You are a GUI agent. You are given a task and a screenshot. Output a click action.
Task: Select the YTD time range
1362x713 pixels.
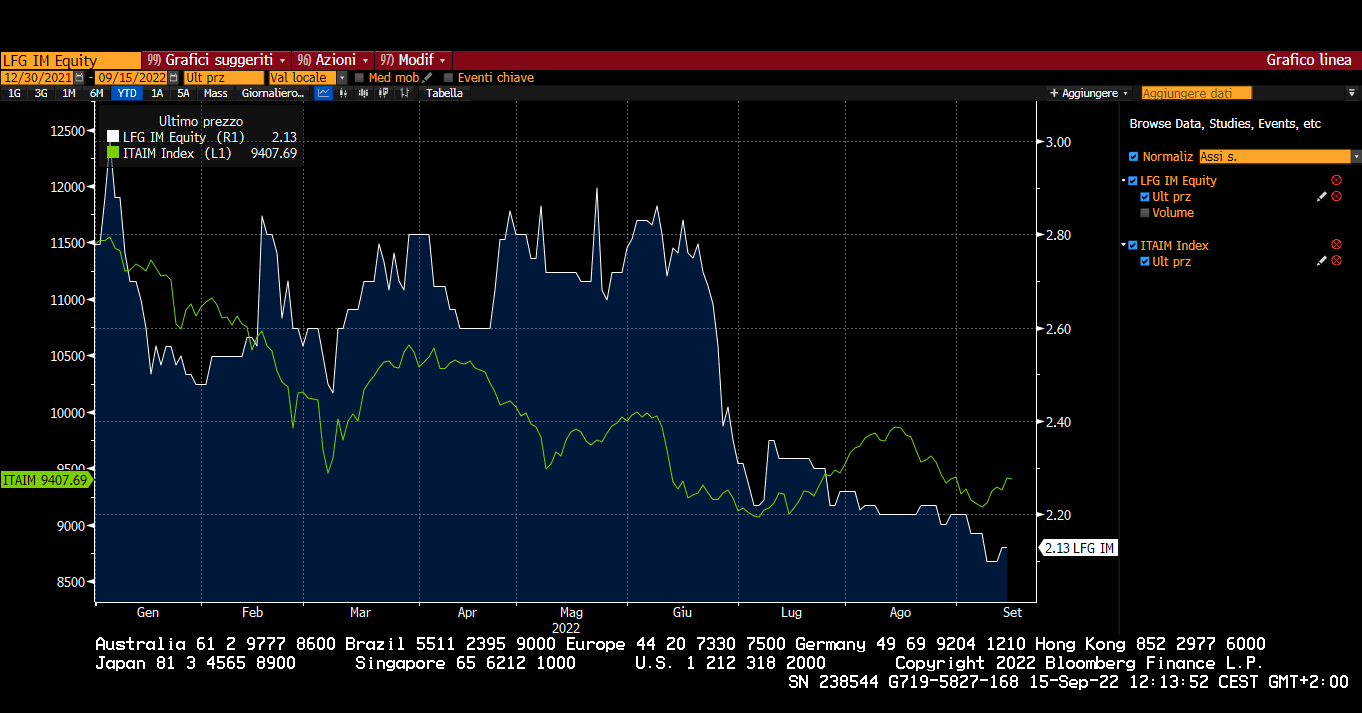point(127,93)
